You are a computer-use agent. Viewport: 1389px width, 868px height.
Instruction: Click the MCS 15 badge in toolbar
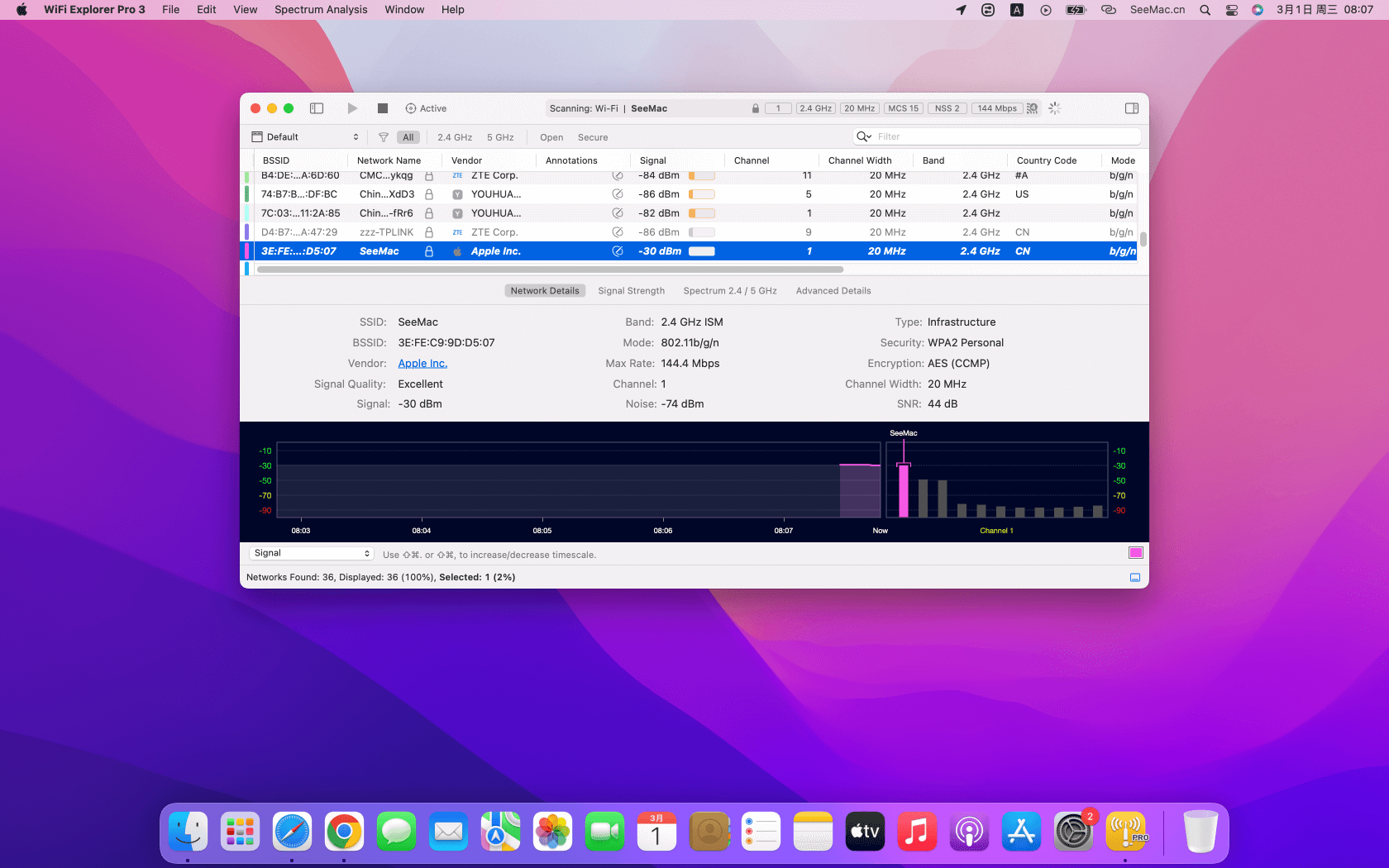point(903,108)
